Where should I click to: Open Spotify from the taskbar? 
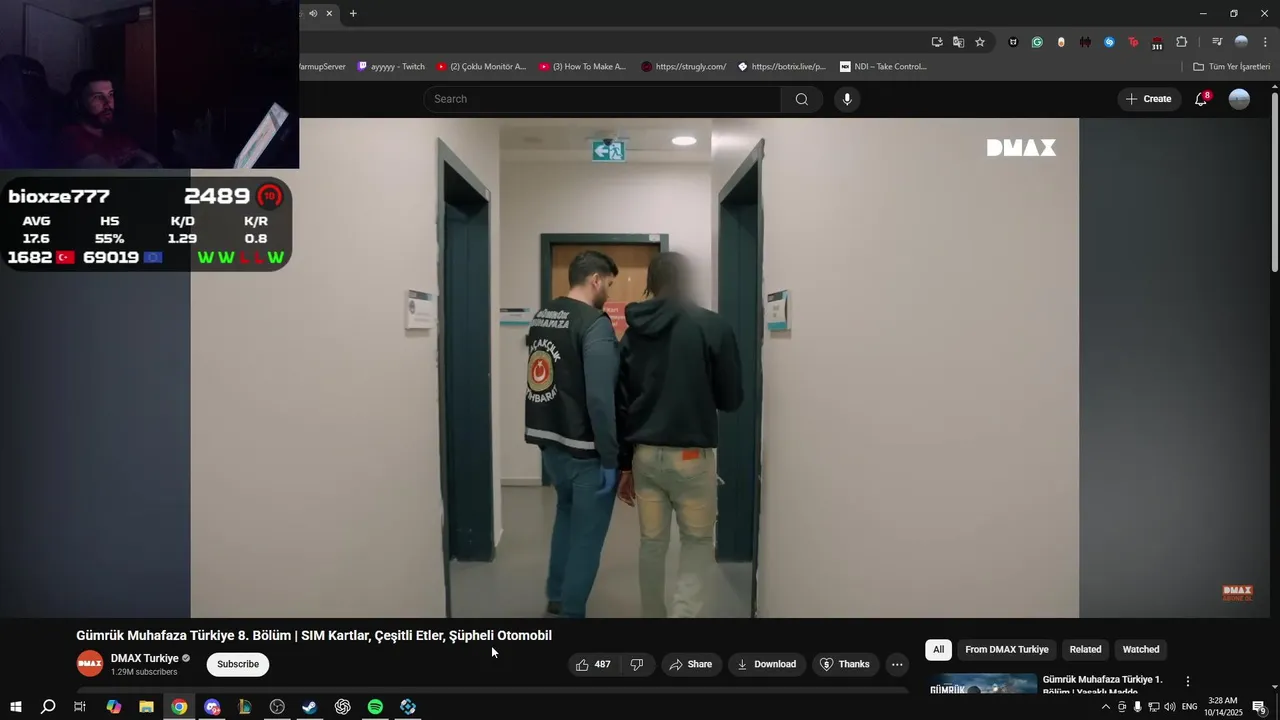pyautogui.click(x=375, y=707)
